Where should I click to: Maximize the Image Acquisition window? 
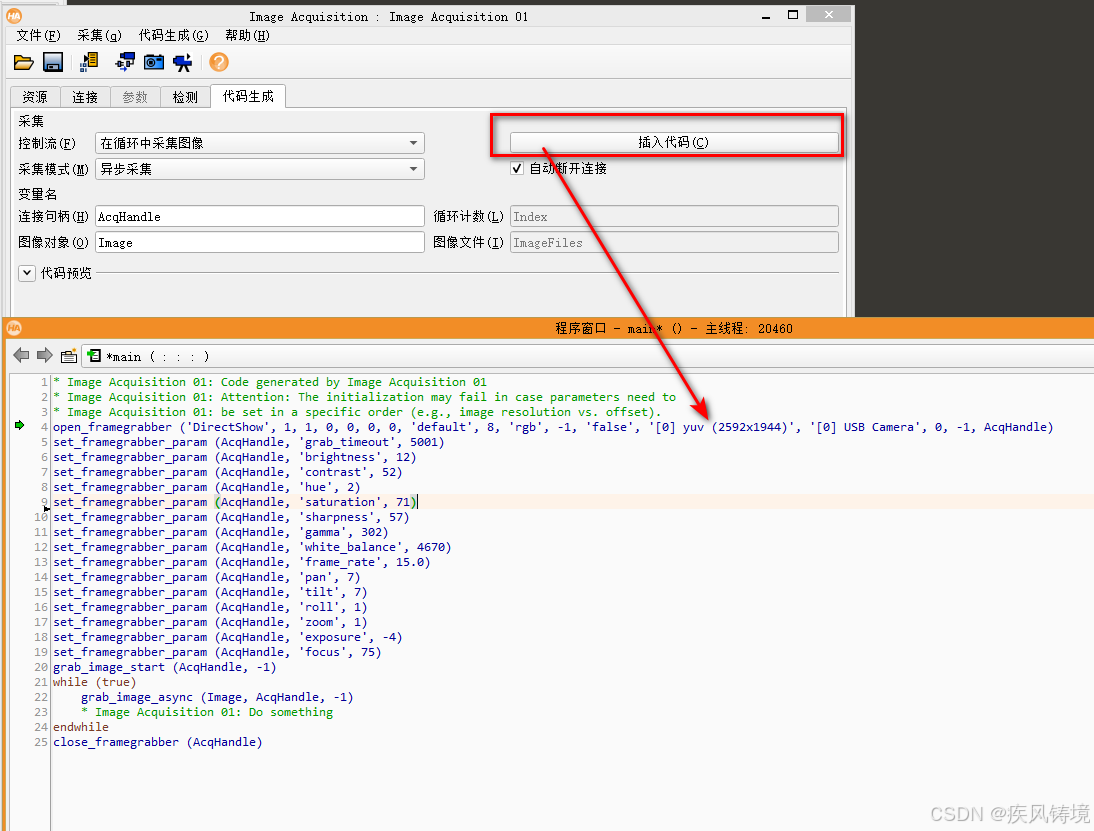[793, 15]
